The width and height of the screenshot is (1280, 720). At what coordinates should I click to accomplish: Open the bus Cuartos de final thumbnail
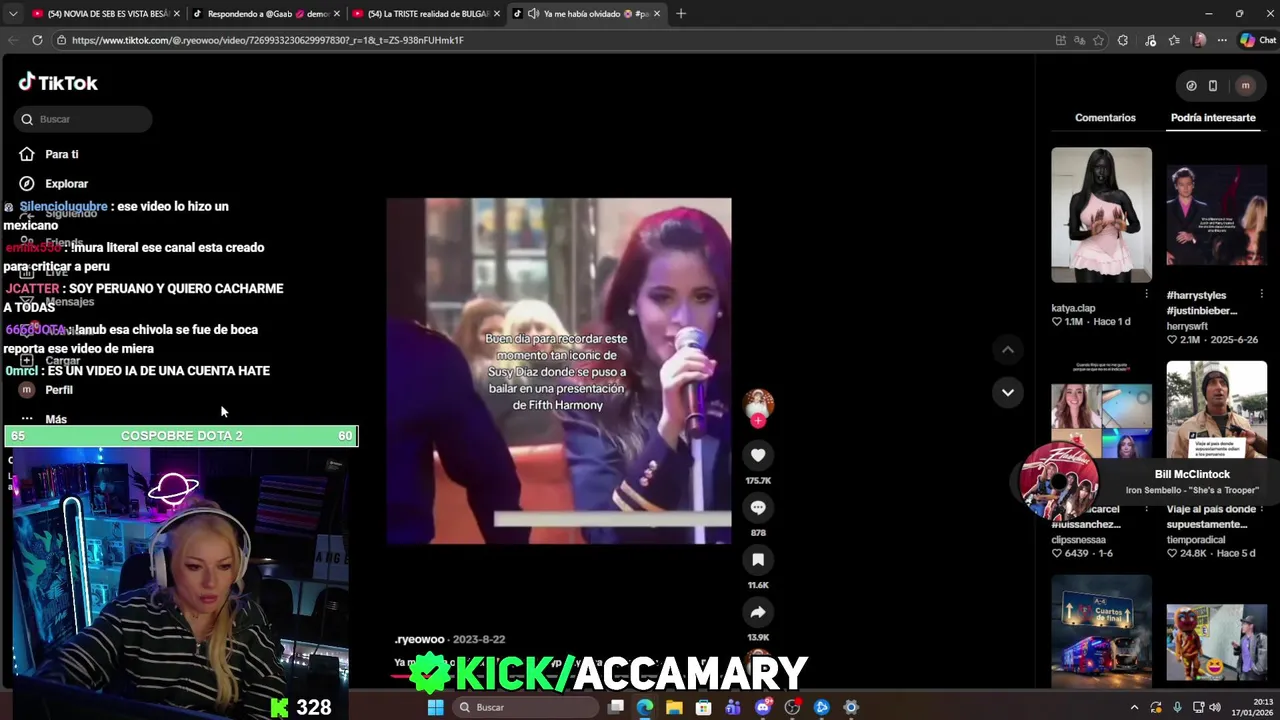(1101, 630)
